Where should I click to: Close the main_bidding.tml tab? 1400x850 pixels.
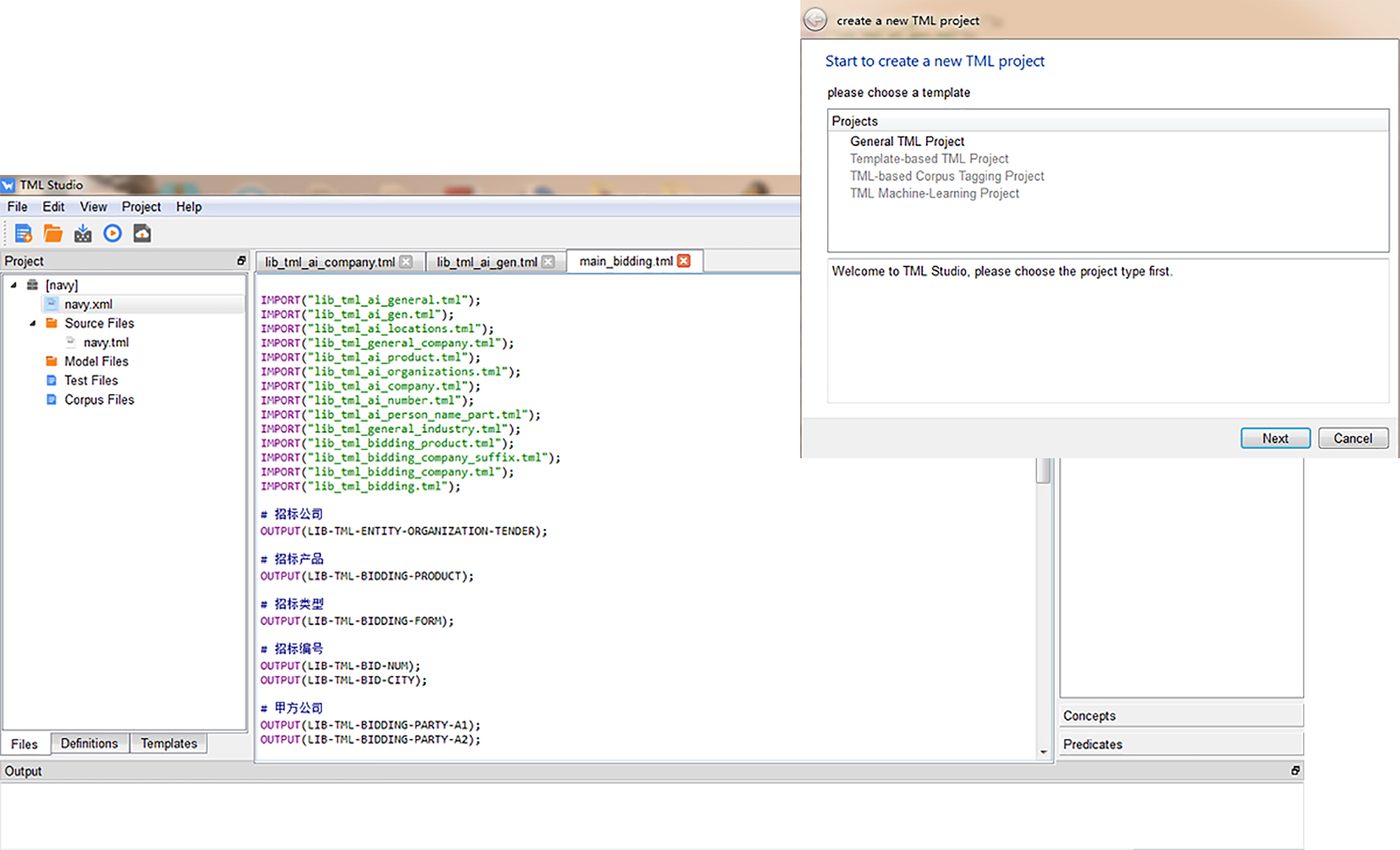click(684, 261)
